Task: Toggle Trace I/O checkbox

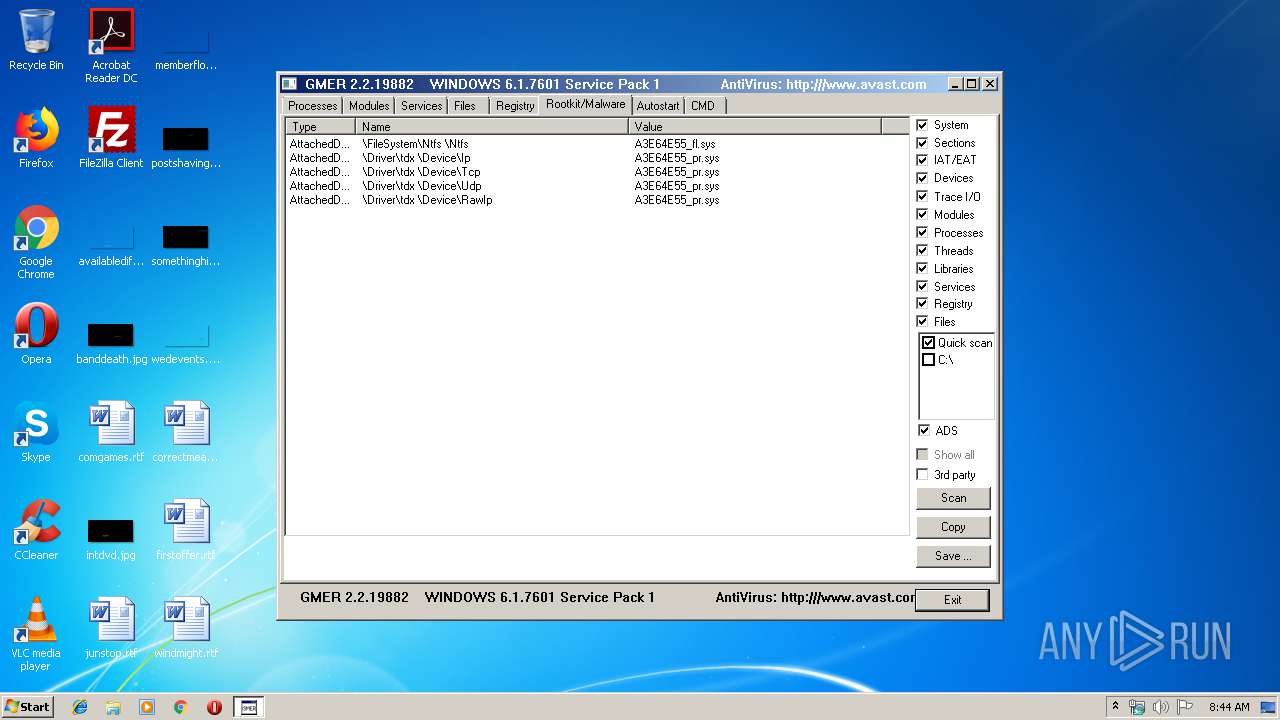Action: click(x=922, y=196)
